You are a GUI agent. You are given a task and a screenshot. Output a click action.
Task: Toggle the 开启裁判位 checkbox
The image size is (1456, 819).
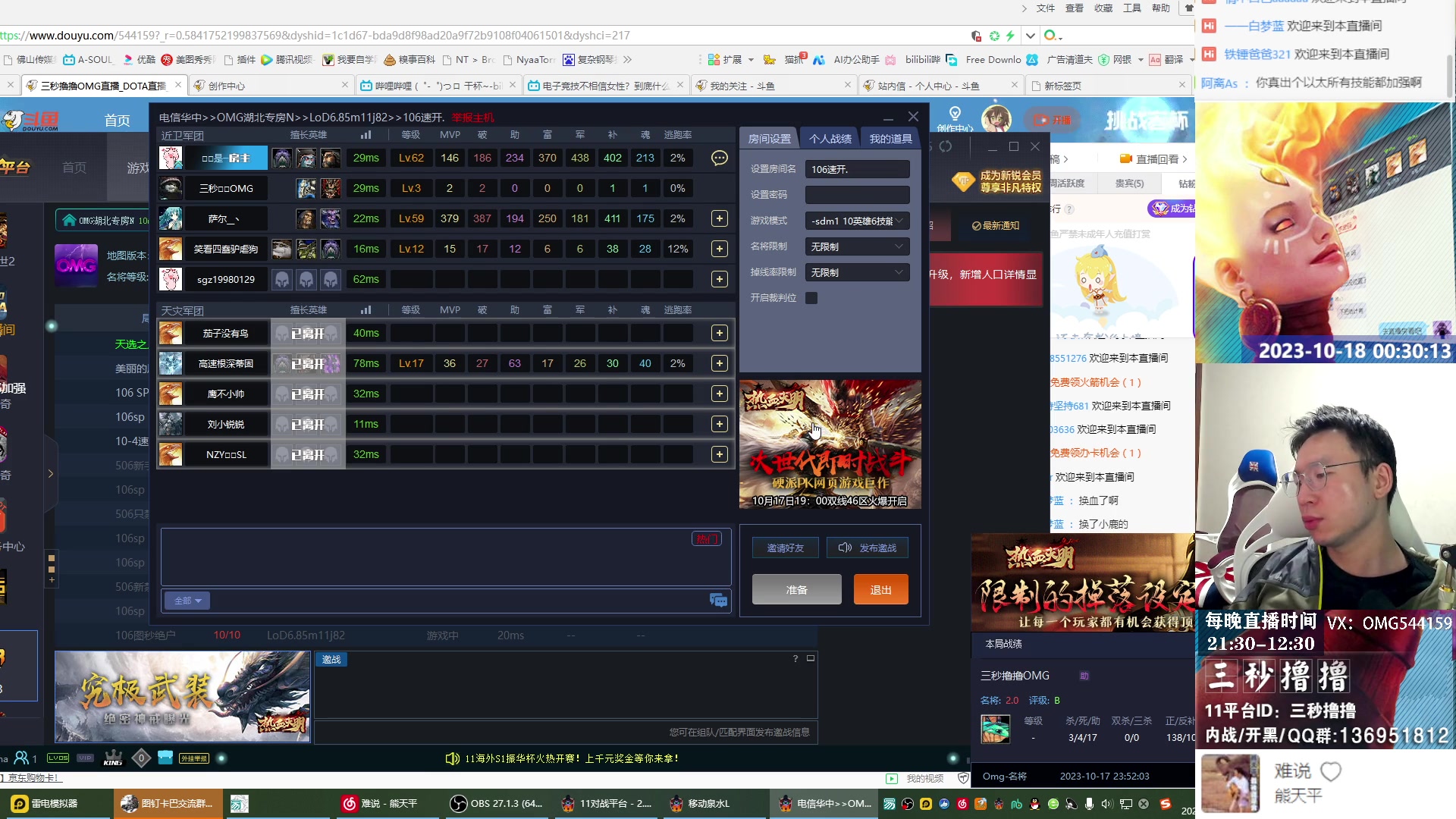coord(811,298)
